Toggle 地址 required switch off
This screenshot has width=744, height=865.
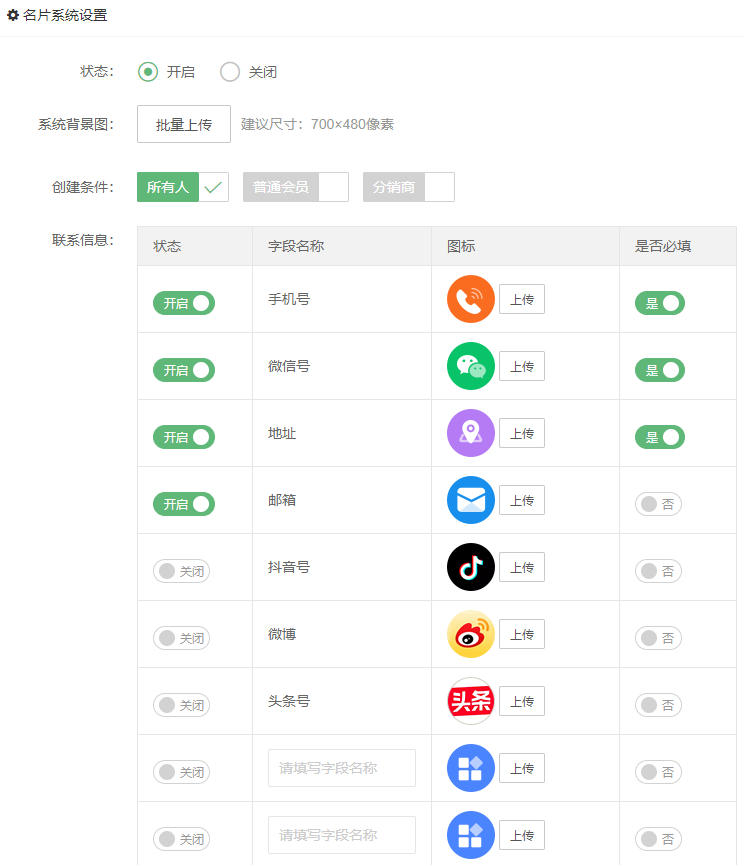pyautogui.click(x=660, y=437)
